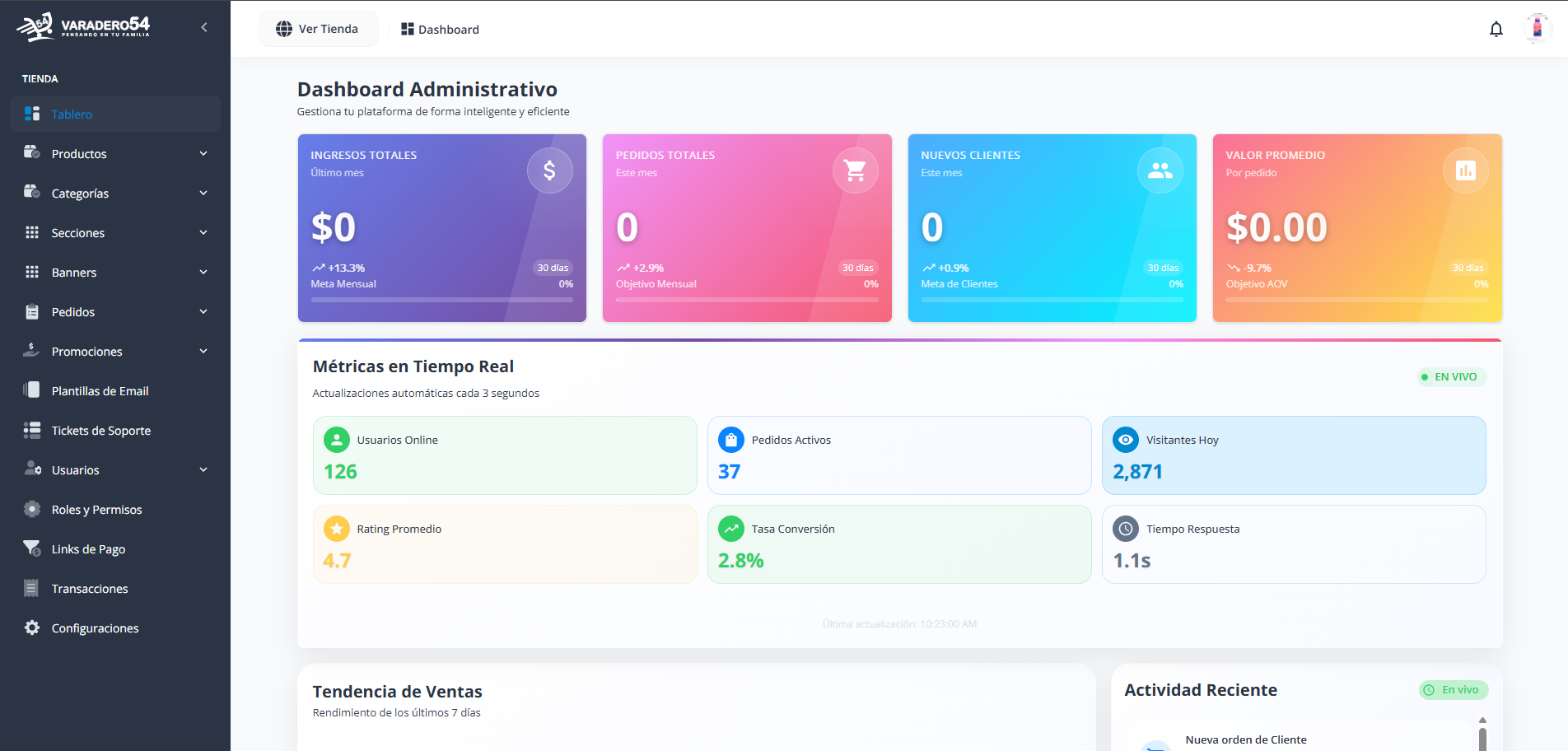The image size is (1568, 751).
Task: Click the Roles y Permisos icon
Action: point(32,509)
